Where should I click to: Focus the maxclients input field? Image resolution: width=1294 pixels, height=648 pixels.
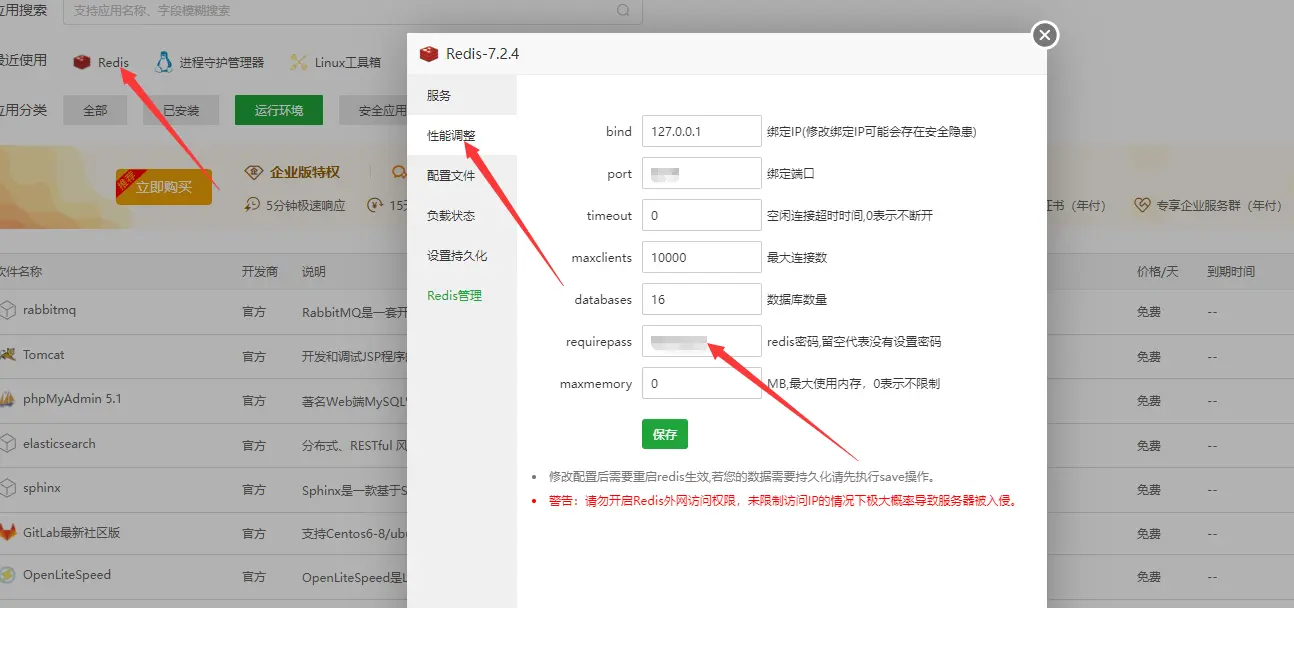pyautogui.click(x=701, y=257)
